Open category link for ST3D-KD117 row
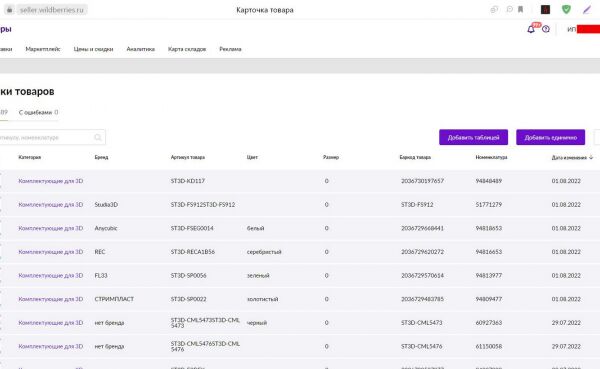The height and width of the screenshot is (369, 600). tap(51, 181)
